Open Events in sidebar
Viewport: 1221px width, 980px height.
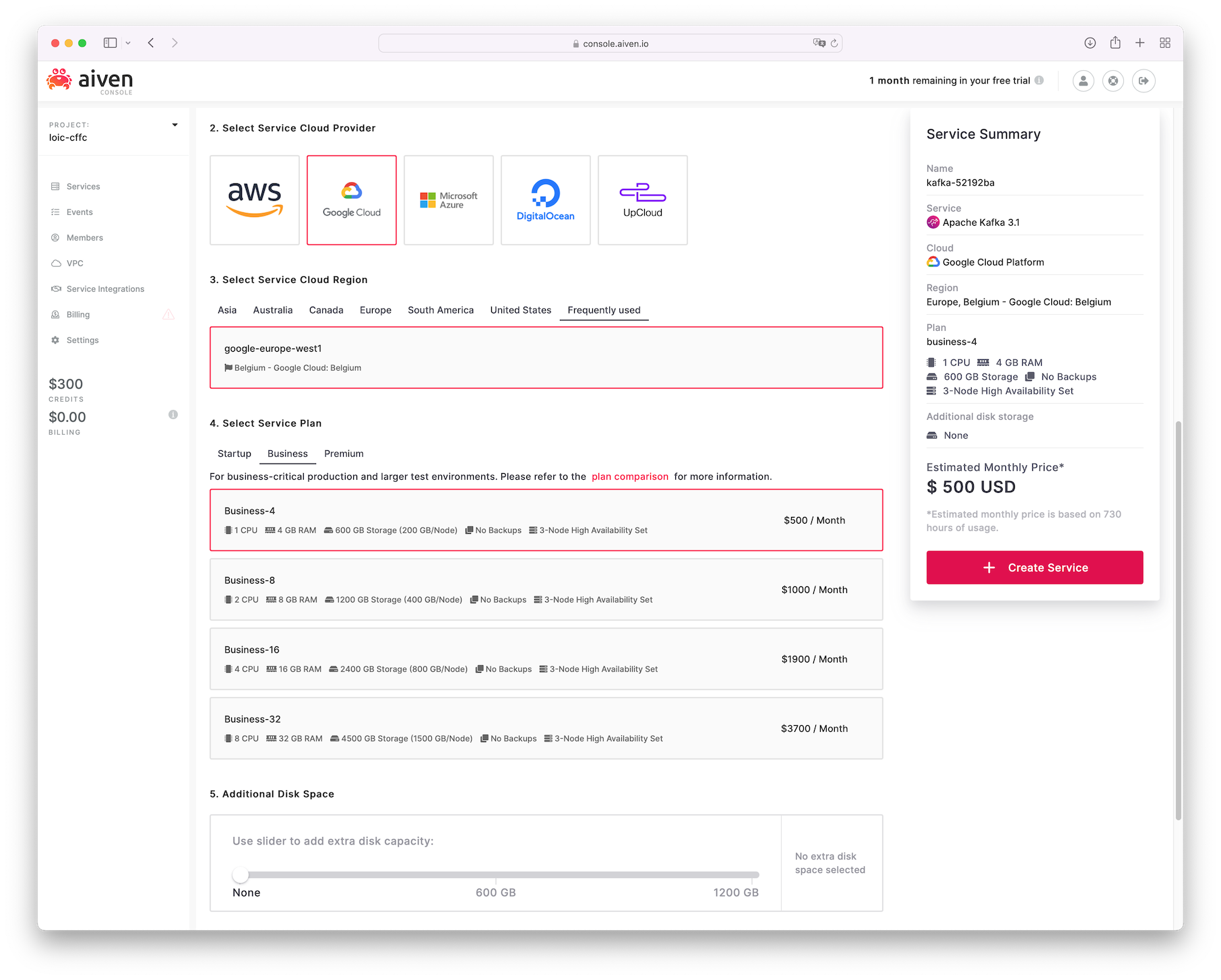point(80,212)
